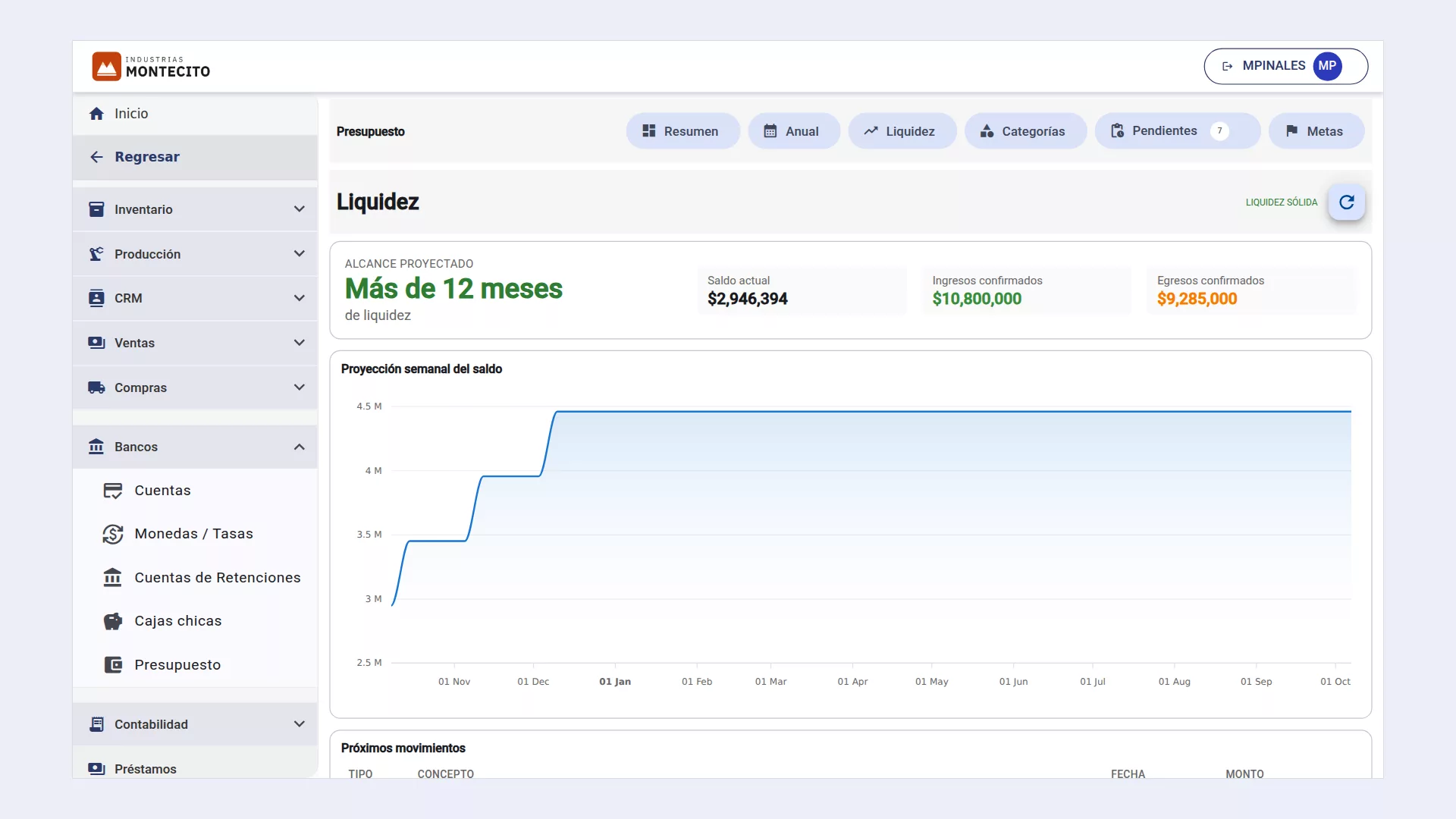Click the Contabilidad ledger icon
The width and height of the screenshot is (1456, 819).
point(96,724)
